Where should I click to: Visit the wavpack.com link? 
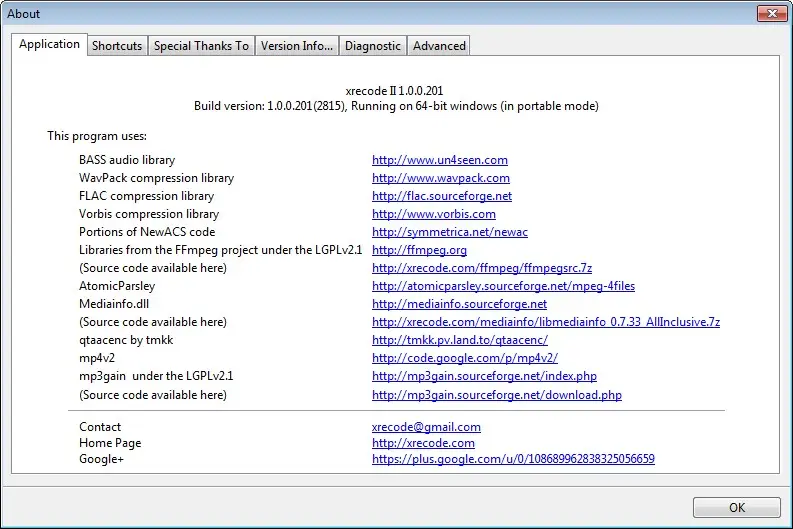(440, 178)
